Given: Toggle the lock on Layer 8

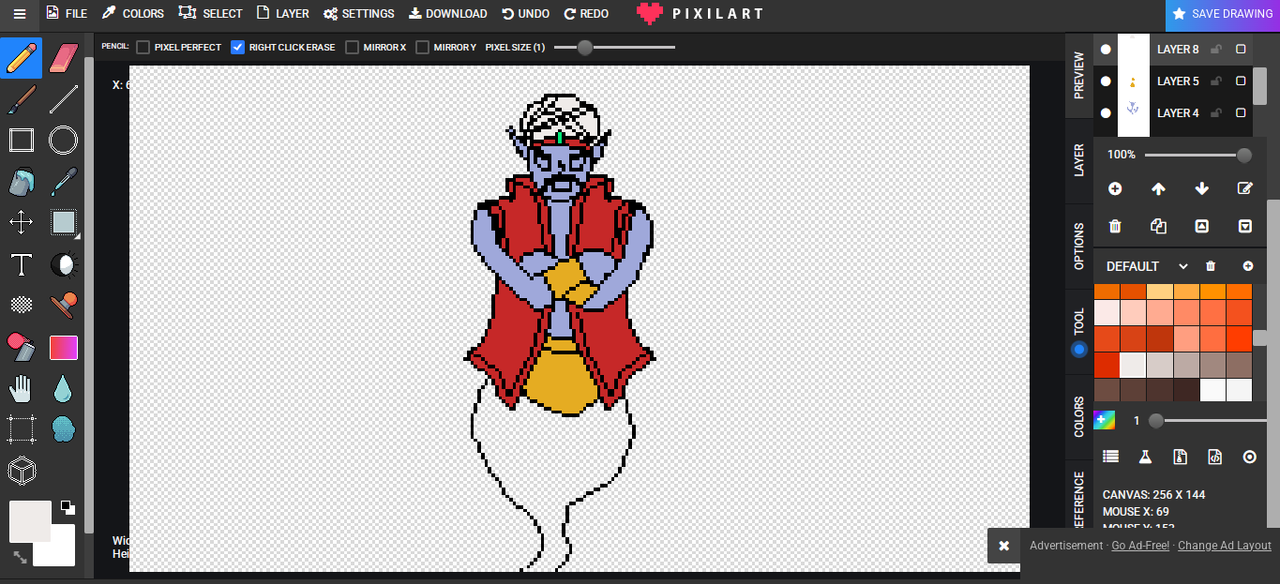Looking at the screenshot, I should click(1216, 49).
